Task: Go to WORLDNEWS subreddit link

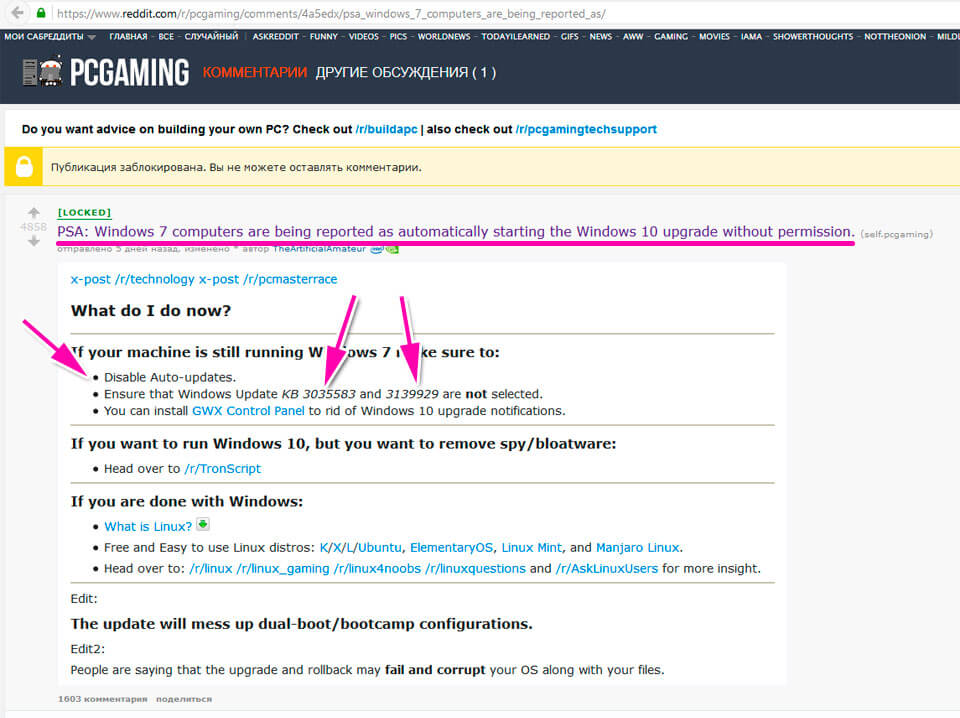Action: coord(444,37)
